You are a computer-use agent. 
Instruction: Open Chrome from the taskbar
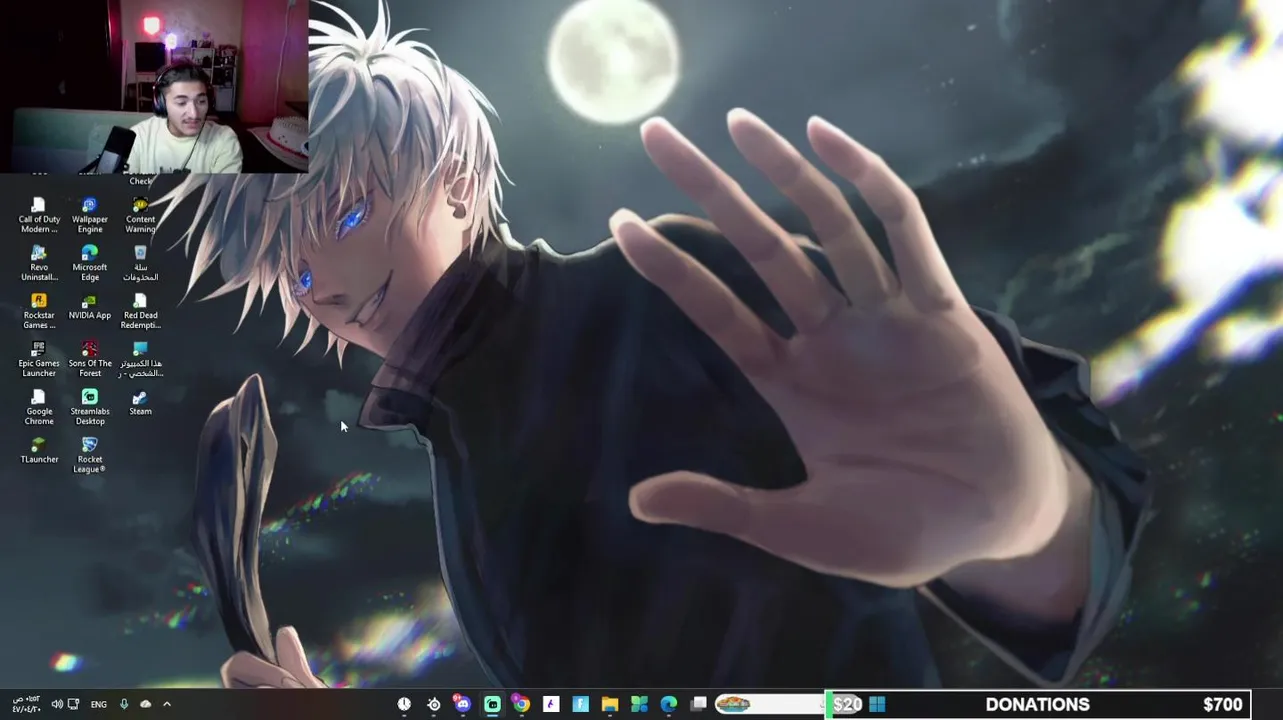coord(521,704)
